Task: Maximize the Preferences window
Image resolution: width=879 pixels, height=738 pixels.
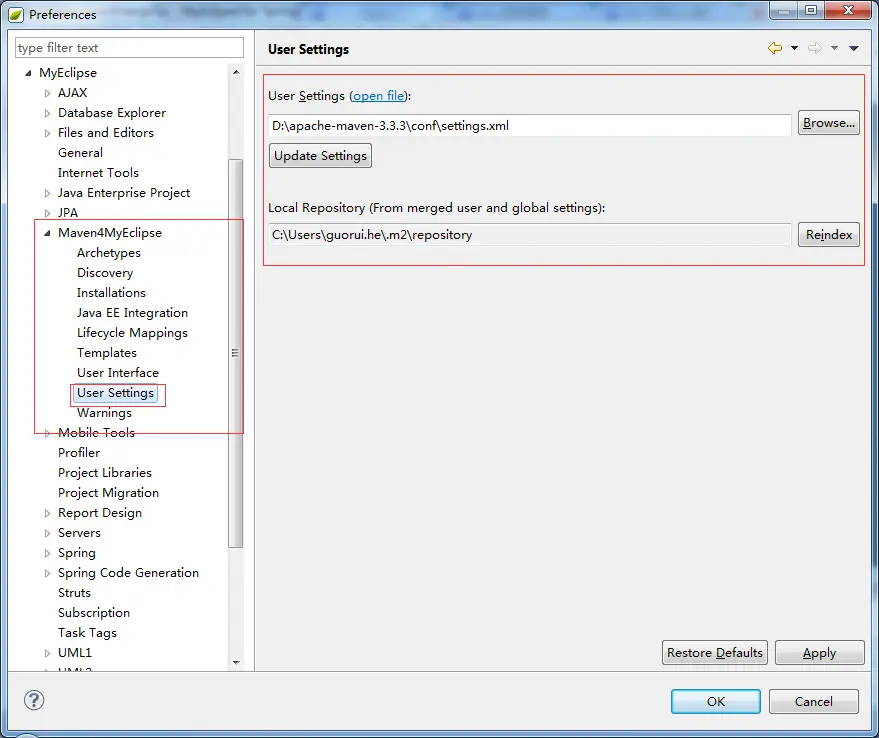Action: [x=811, y=10]
